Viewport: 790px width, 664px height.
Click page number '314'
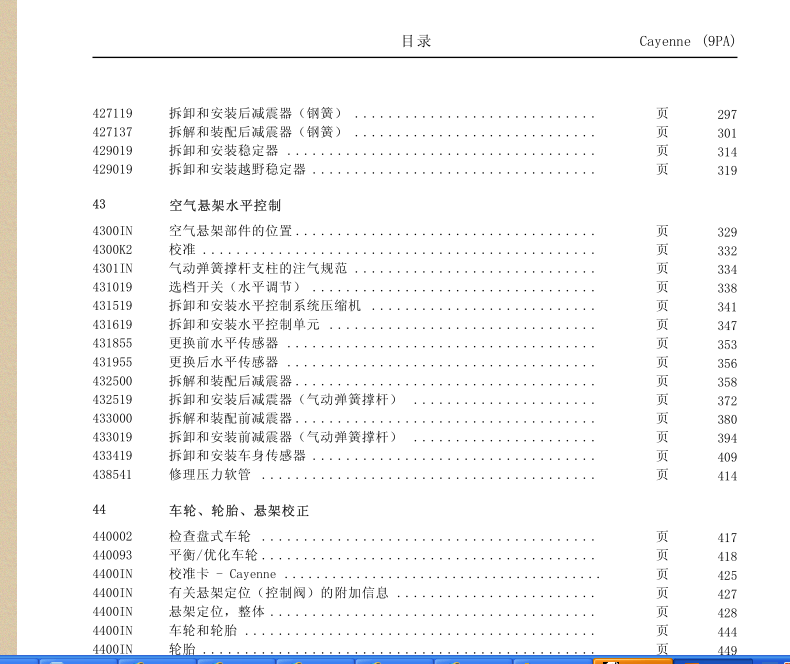[727, 152]
